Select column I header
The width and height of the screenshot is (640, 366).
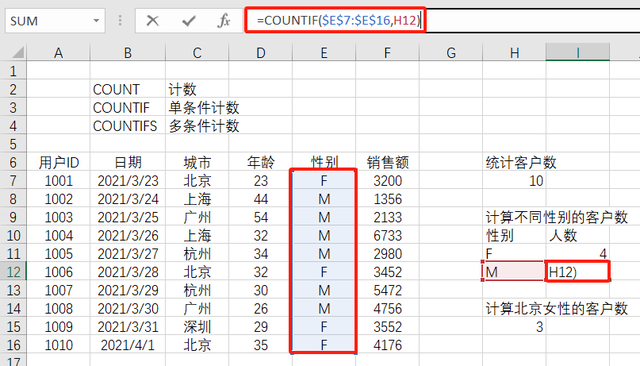[578, 53]
